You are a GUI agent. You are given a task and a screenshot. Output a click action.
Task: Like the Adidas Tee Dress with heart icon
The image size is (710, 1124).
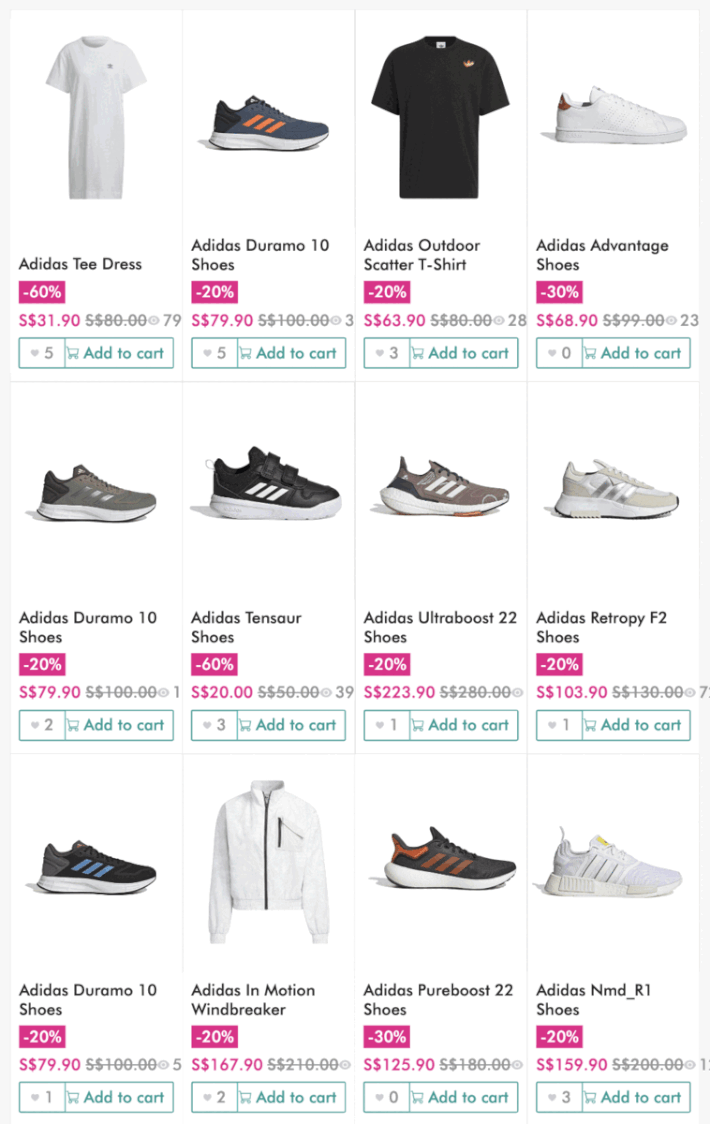(42, 353)
